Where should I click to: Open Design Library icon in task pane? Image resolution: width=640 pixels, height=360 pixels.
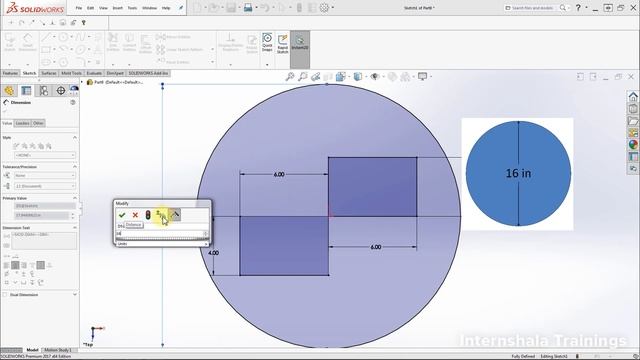633,109
